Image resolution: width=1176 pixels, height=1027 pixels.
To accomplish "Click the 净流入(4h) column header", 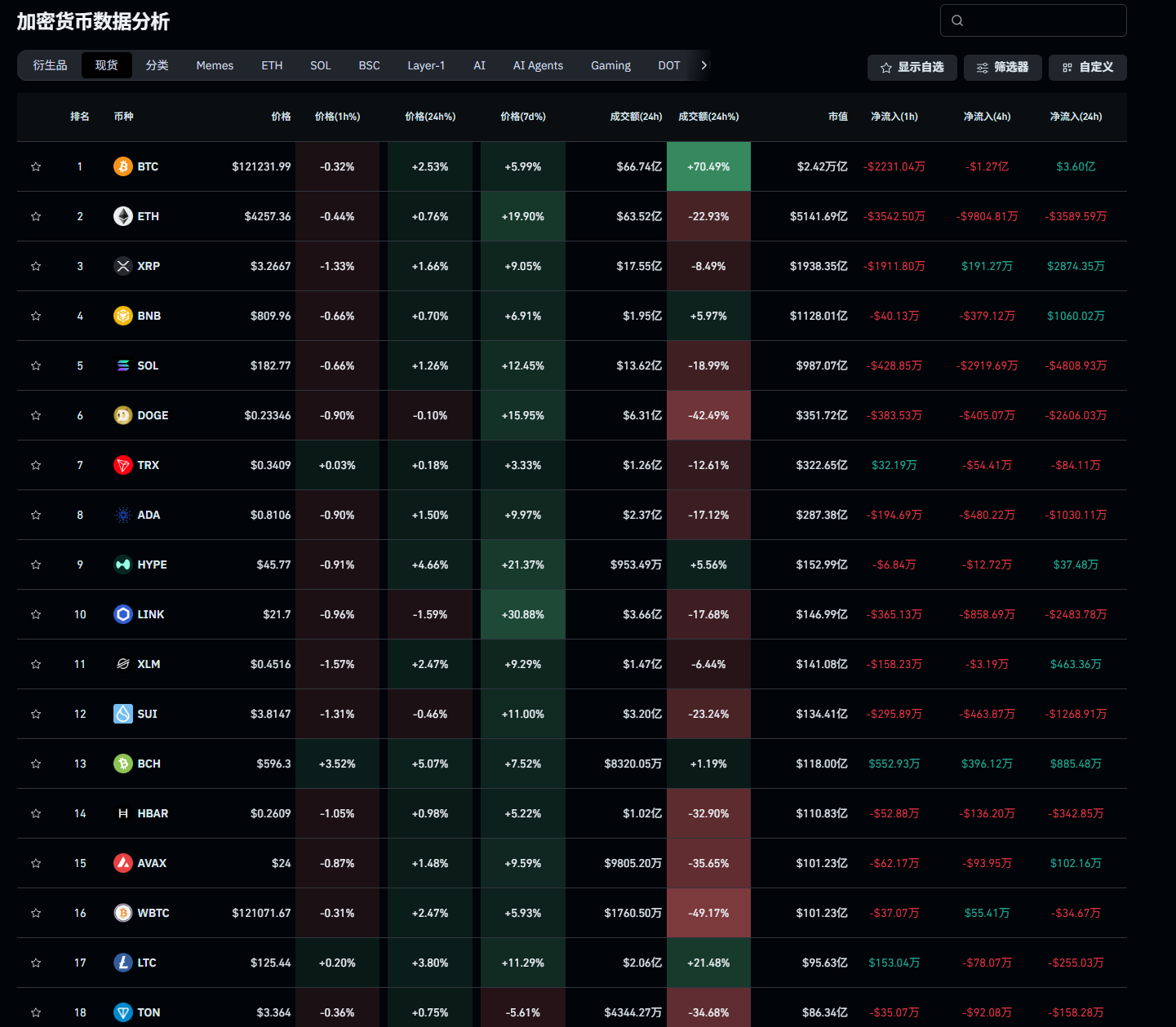I will pos(987,117).
